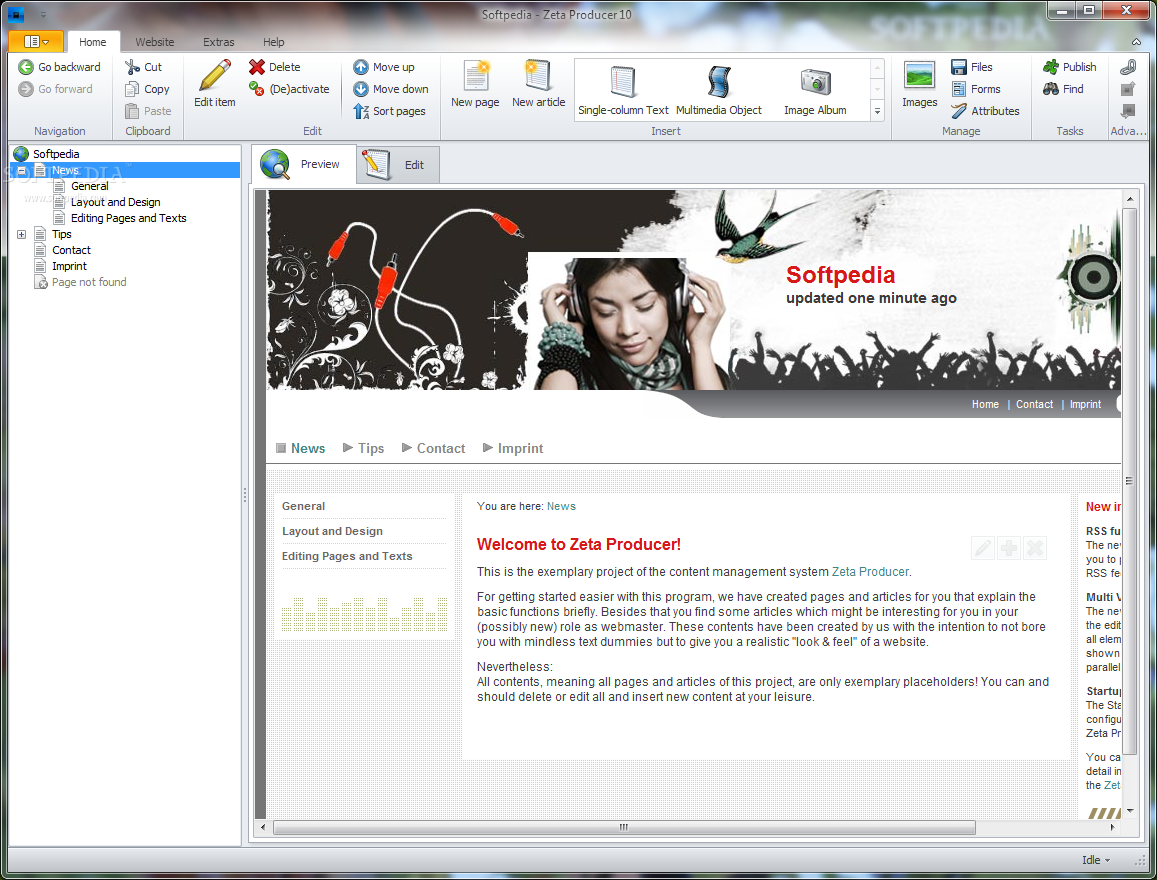Open the Help ribbon tab
1157x880 pixels.
pyautogui.click(x=273, y=42)
